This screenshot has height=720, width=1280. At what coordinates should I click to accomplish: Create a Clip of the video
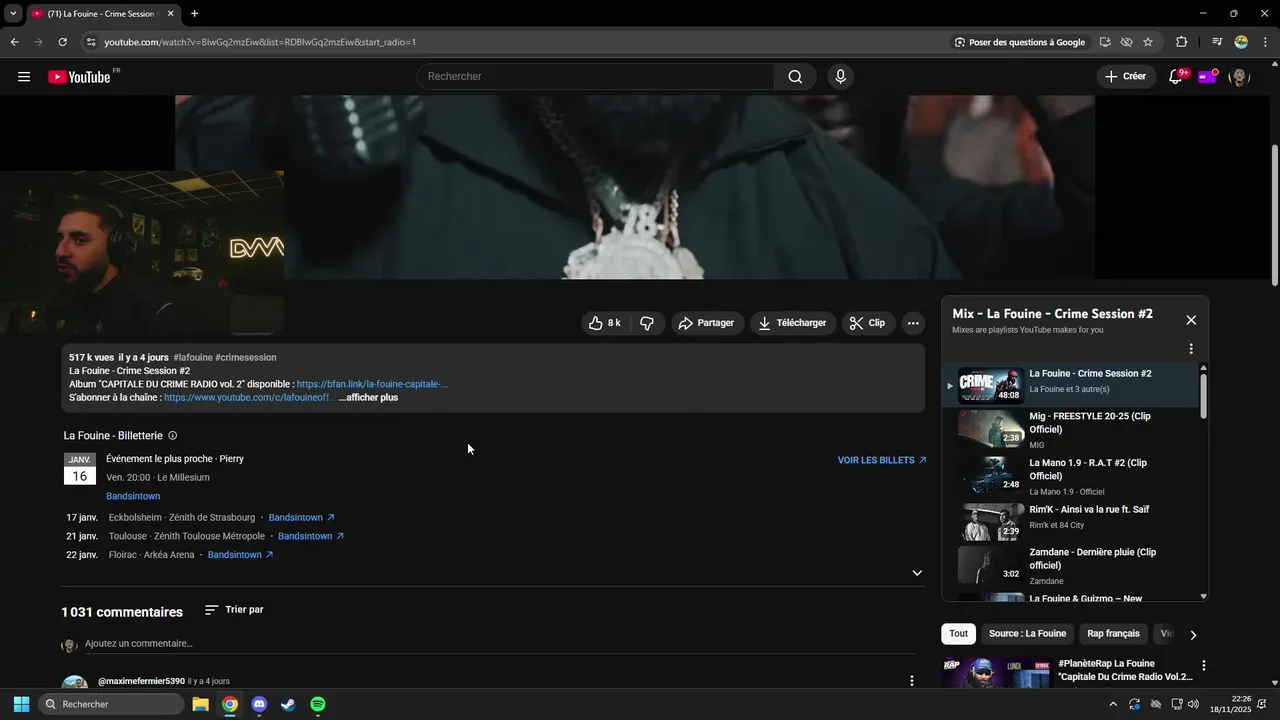867,323
